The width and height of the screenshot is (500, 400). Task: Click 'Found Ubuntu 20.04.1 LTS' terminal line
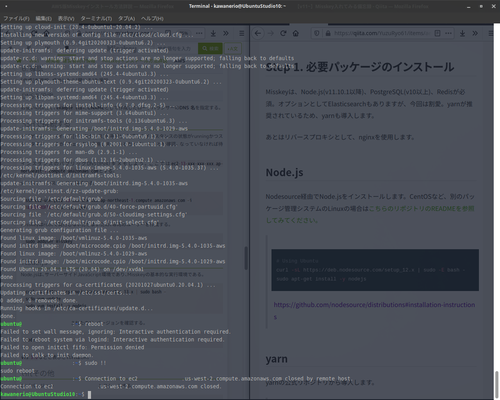72,269
